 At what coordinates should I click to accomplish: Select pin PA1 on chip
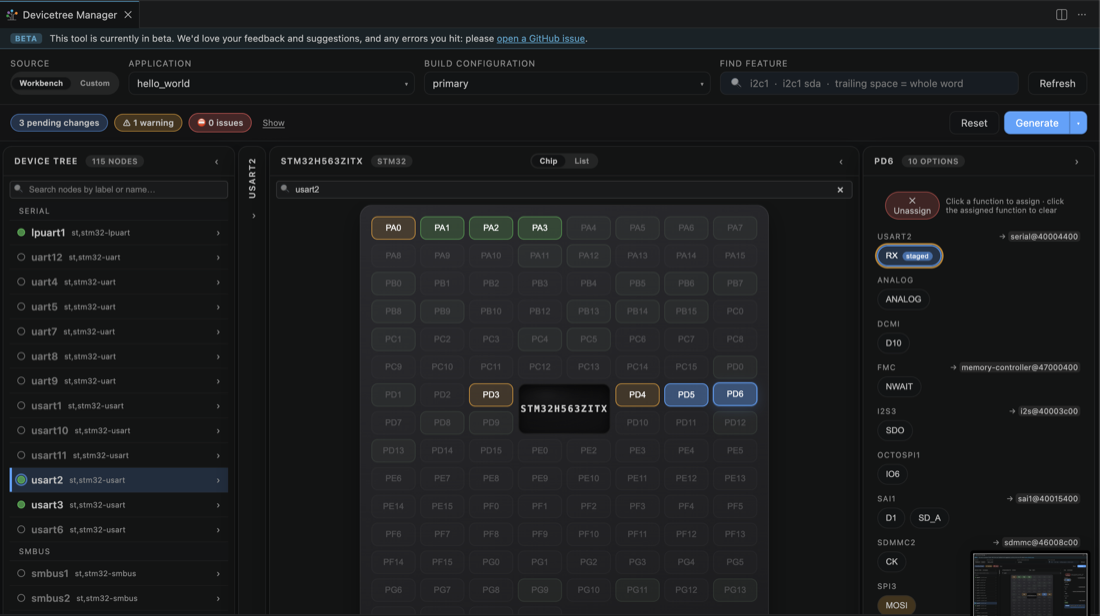442,228
